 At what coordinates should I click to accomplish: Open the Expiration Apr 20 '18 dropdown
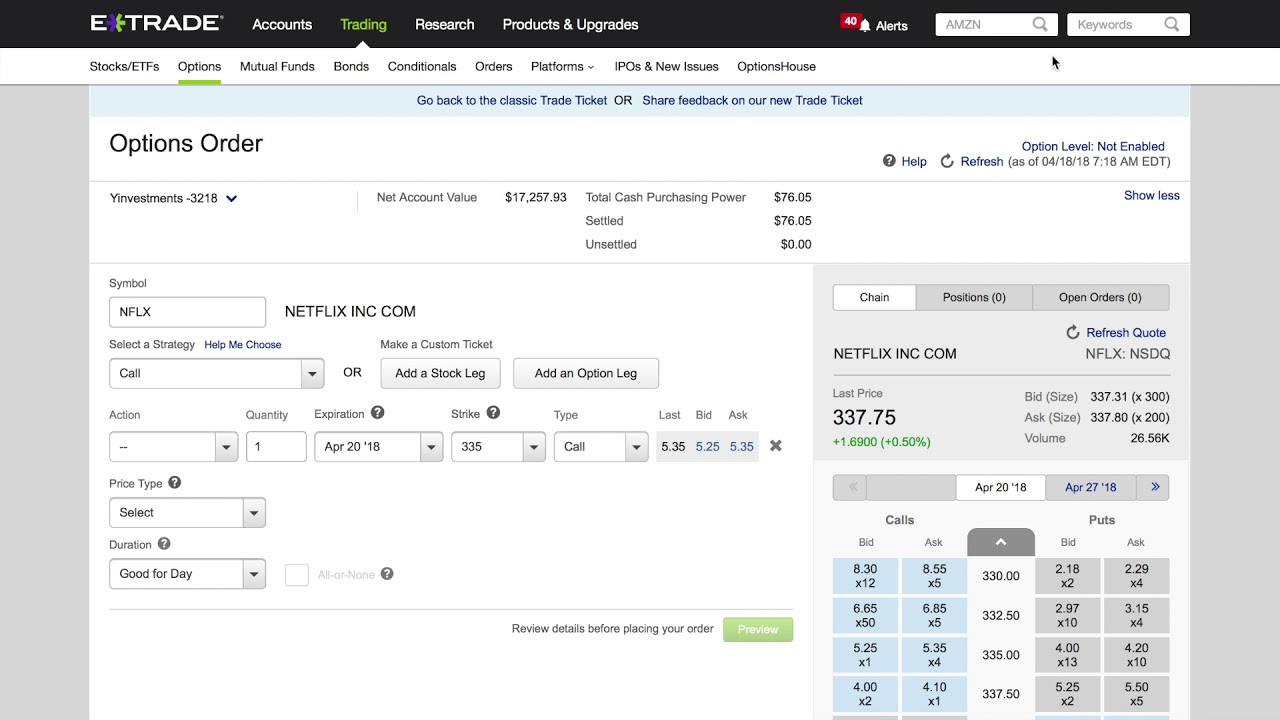click(378, 447)
